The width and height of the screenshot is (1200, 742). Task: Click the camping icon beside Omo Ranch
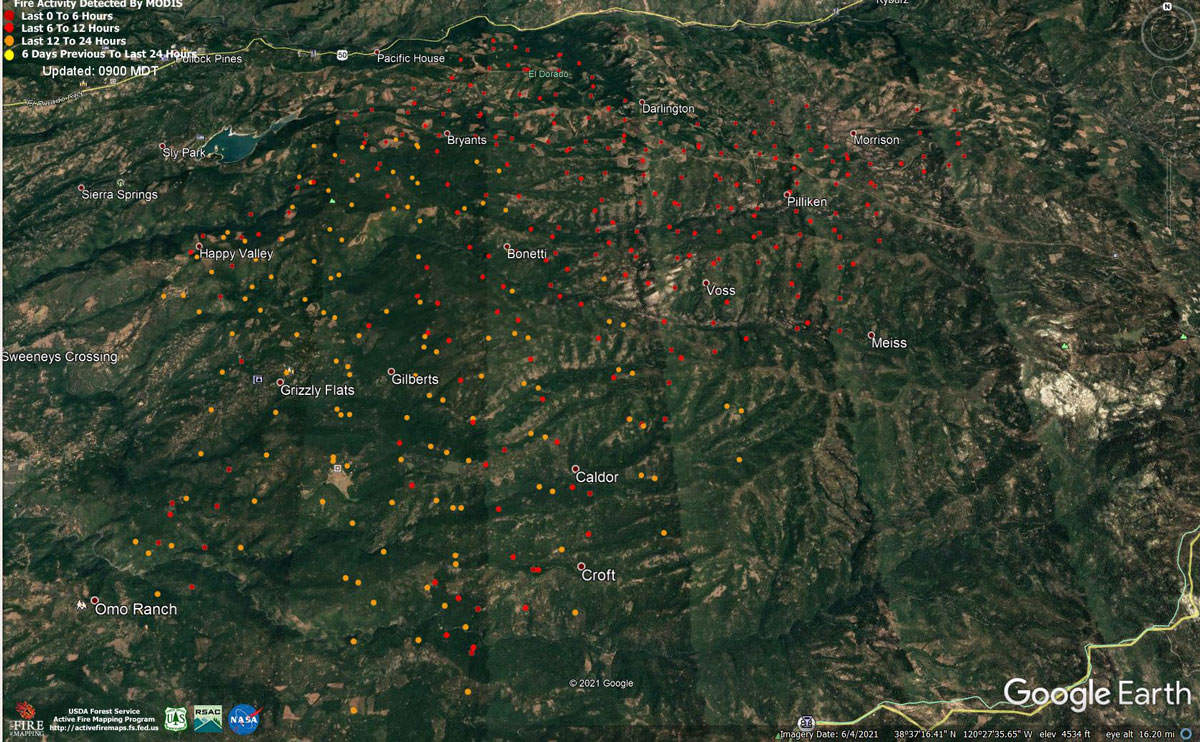click(x=80, y=605)
